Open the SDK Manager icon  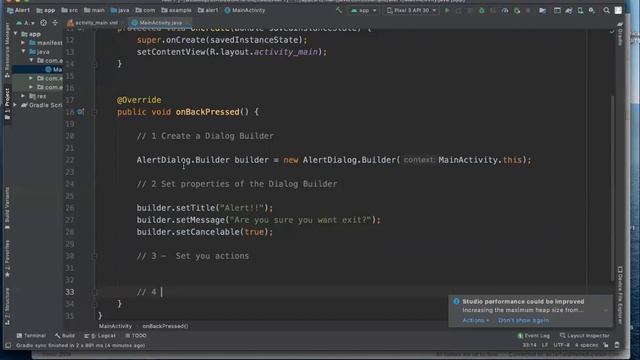click(x=591, y=11)
